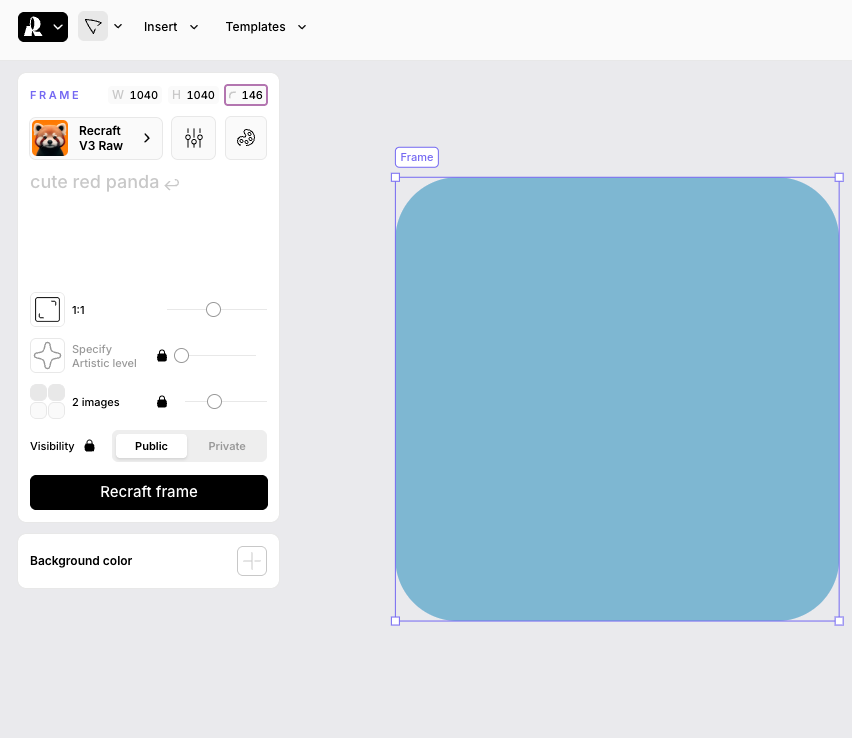This screenshot has width=852, height=738.
Task: Click the Visibility label
Action: [52, 446]
